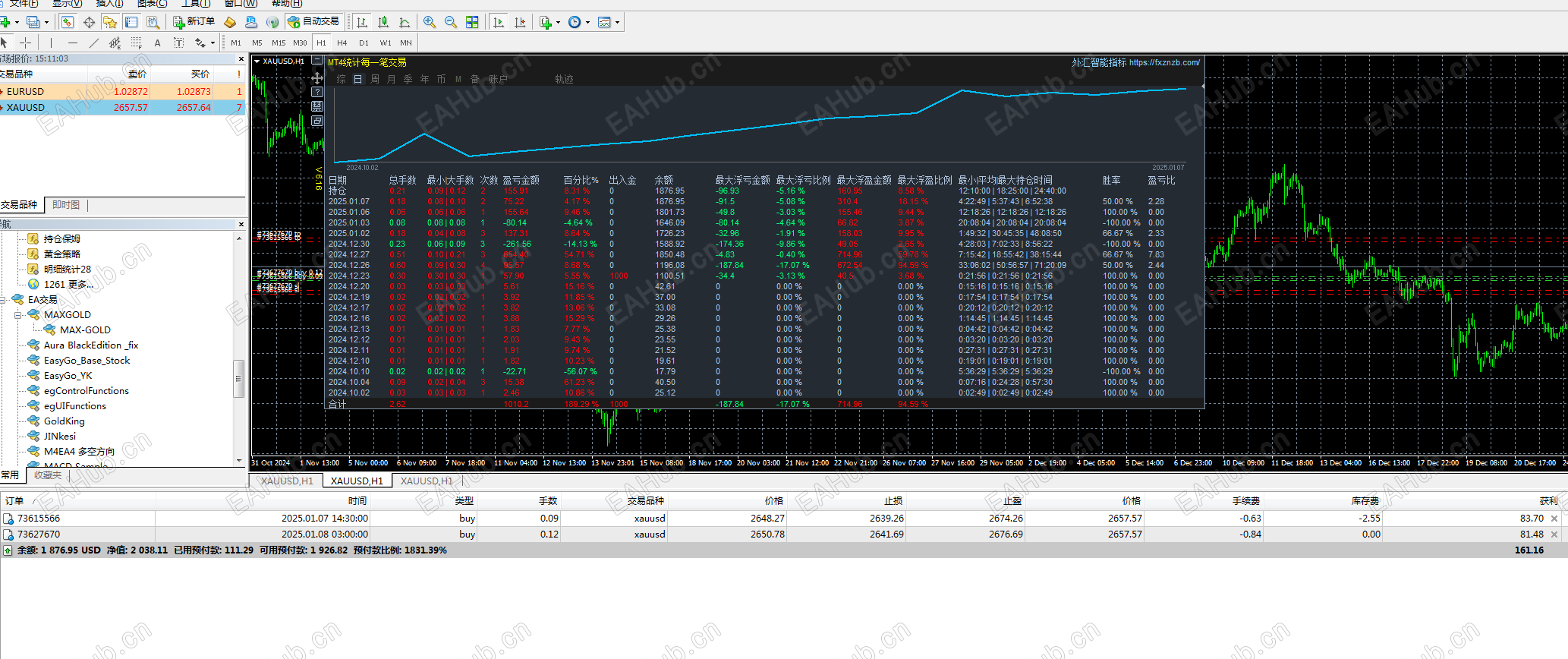Image resolution: width=1568 pixels, height=659 pixels.
Task: Switch to the 即时图 tick chart tab
Action: pos(66,205)
